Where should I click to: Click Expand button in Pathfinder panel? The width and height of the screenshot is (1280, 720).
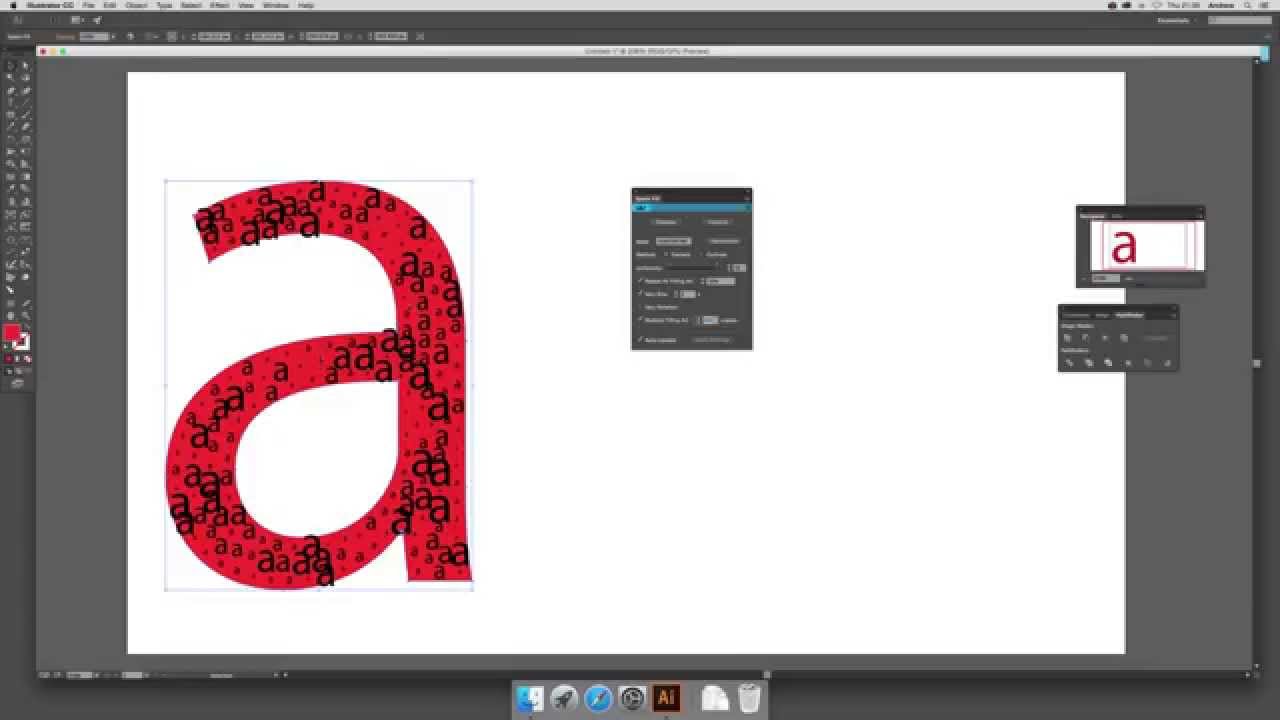tap(1155, 338)
